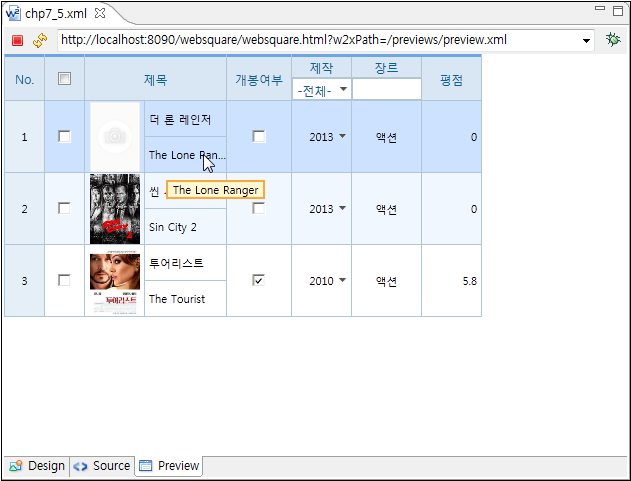The image size is (631, 481).
Task: Click the green debug bug icon
Action: (613, 40)
